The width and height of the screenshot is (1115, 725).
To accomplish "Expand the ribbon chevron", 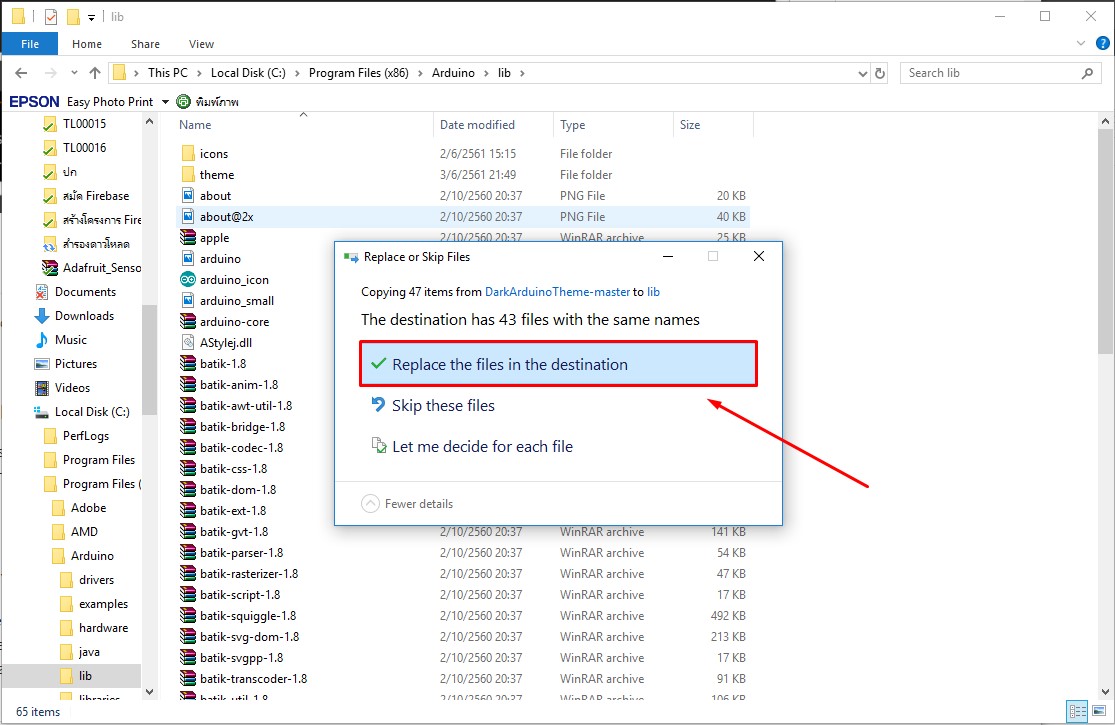I will 1080,44.
